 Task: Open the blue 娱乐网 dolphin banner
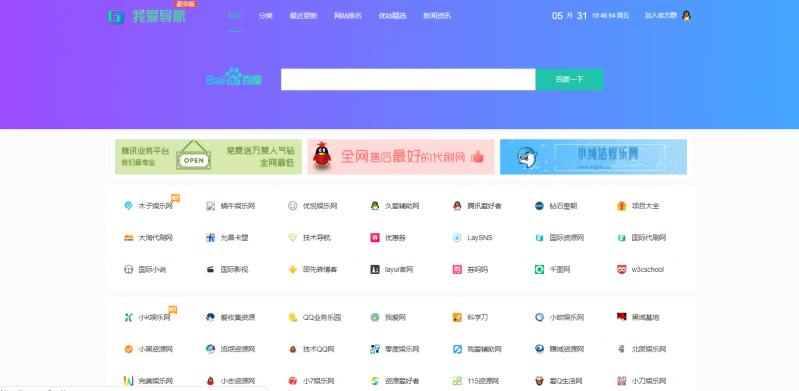[x=593, y=157]
